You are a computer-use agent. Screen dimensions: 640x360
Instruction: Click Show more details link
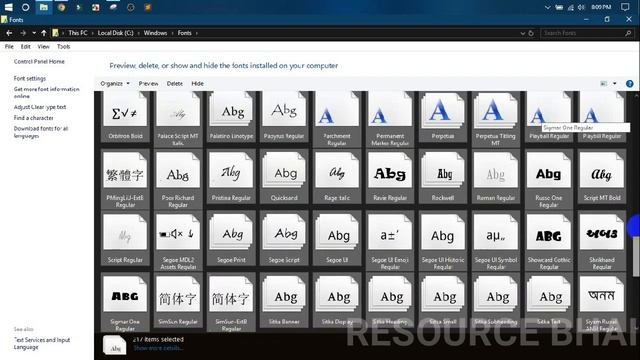coord(158,348)
